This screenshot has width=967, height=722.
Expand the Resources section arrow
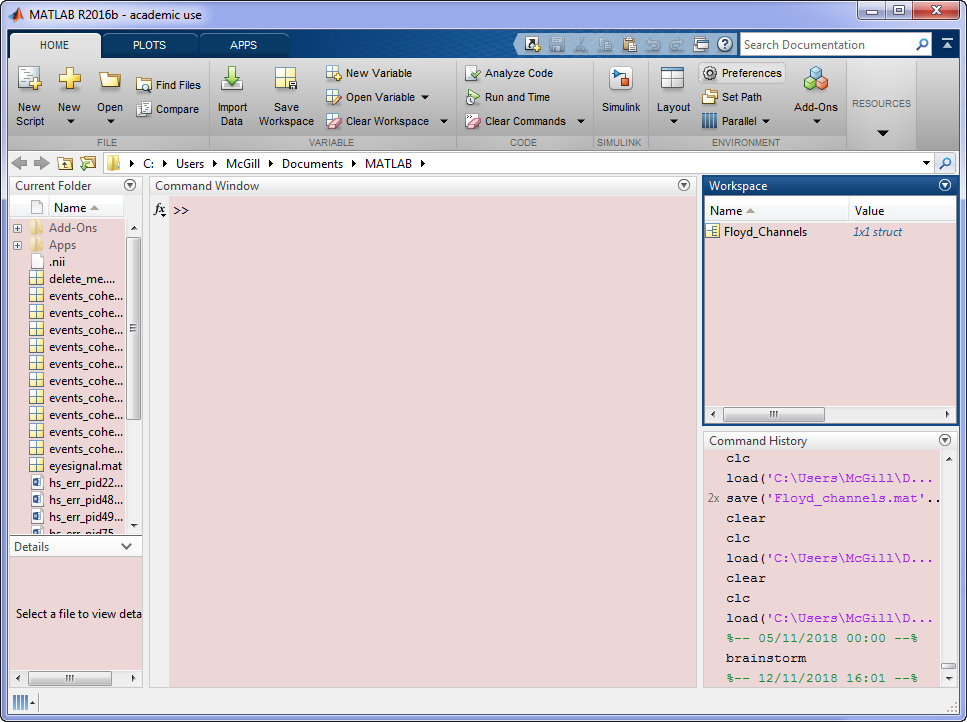tap(881, 132)
